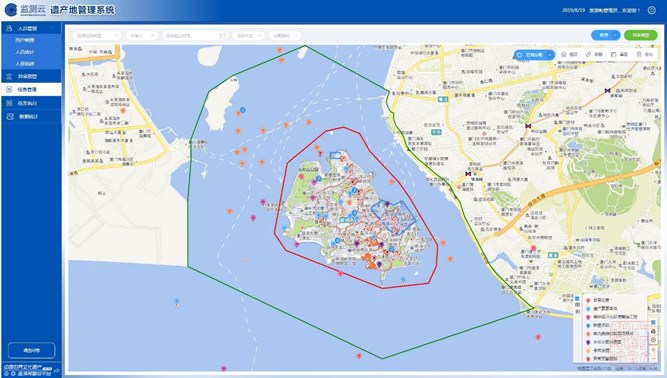Expand the blue 新增 dropdown button

click(606, 35)
